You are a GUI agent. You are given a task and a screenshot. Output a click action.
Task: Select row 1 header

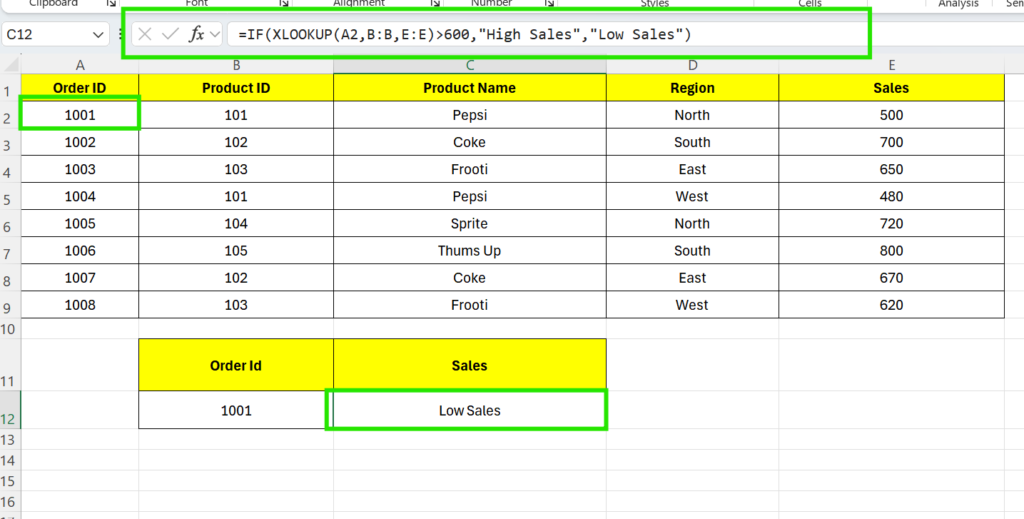pos(10,88)
